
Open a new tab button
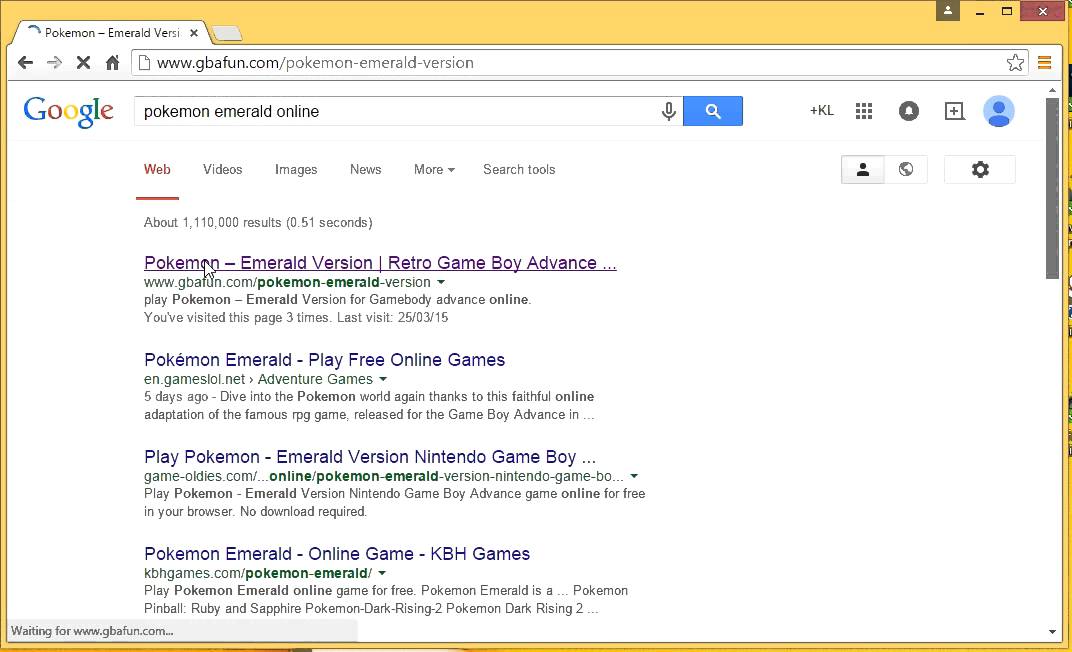pos(227,33)
